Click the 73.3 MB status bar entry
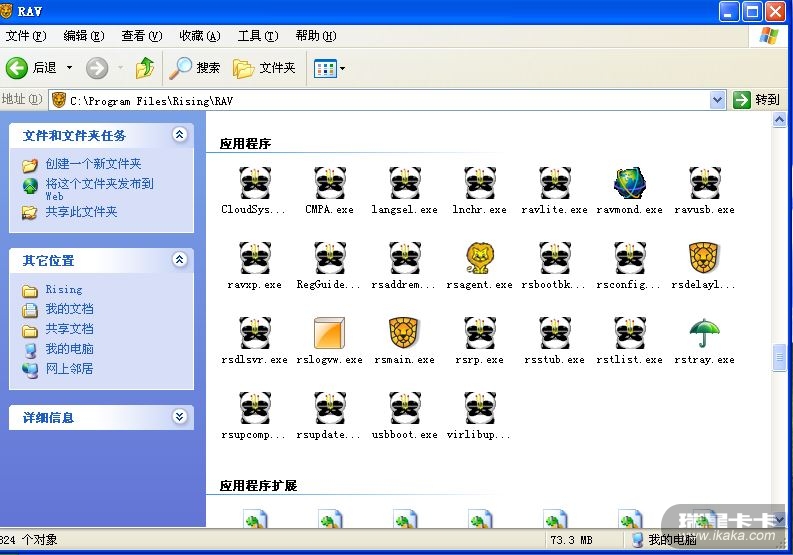793x555 pixels. (571, 540)
